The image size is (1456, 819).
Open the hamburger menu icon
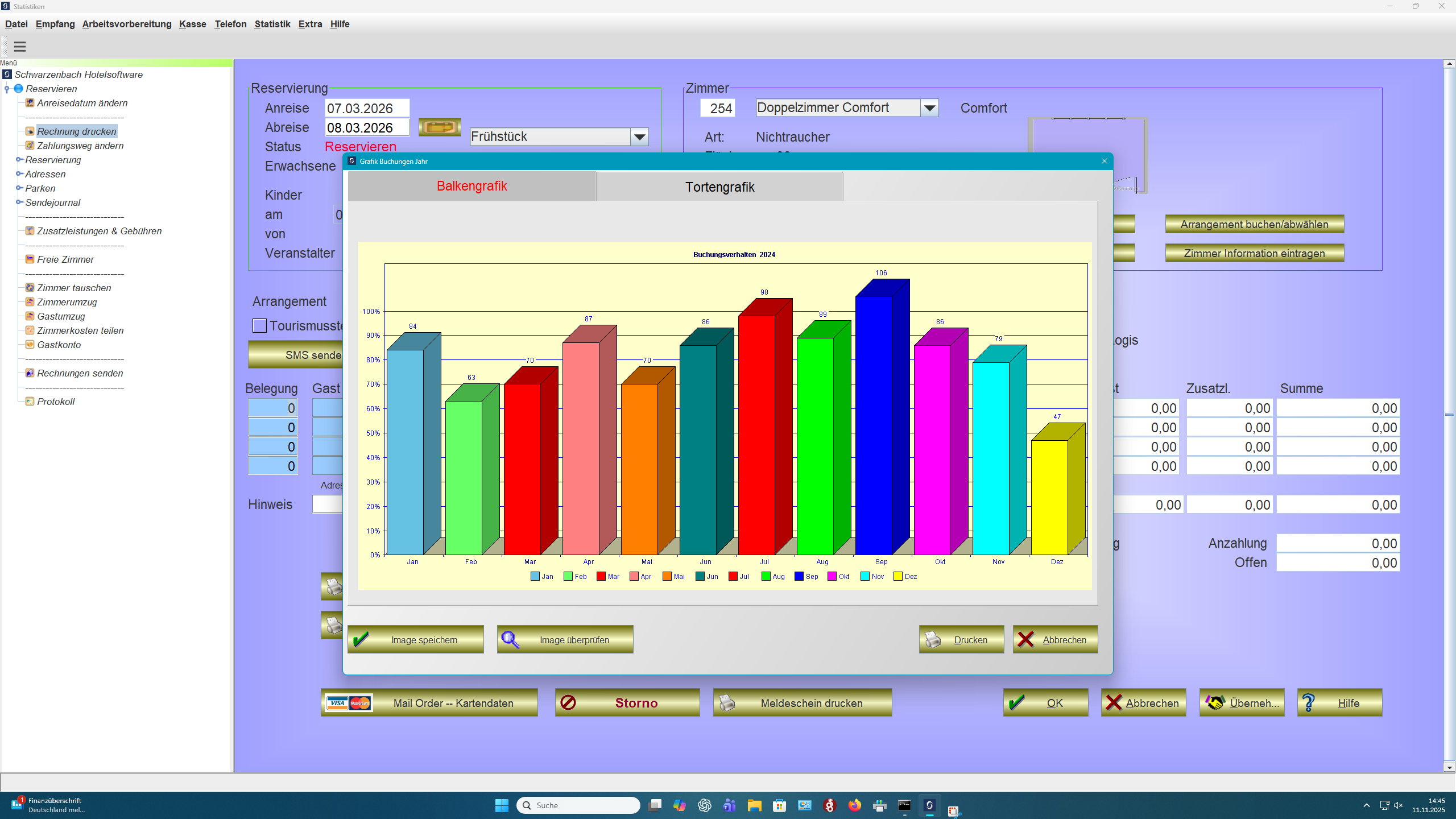(20, 46)
